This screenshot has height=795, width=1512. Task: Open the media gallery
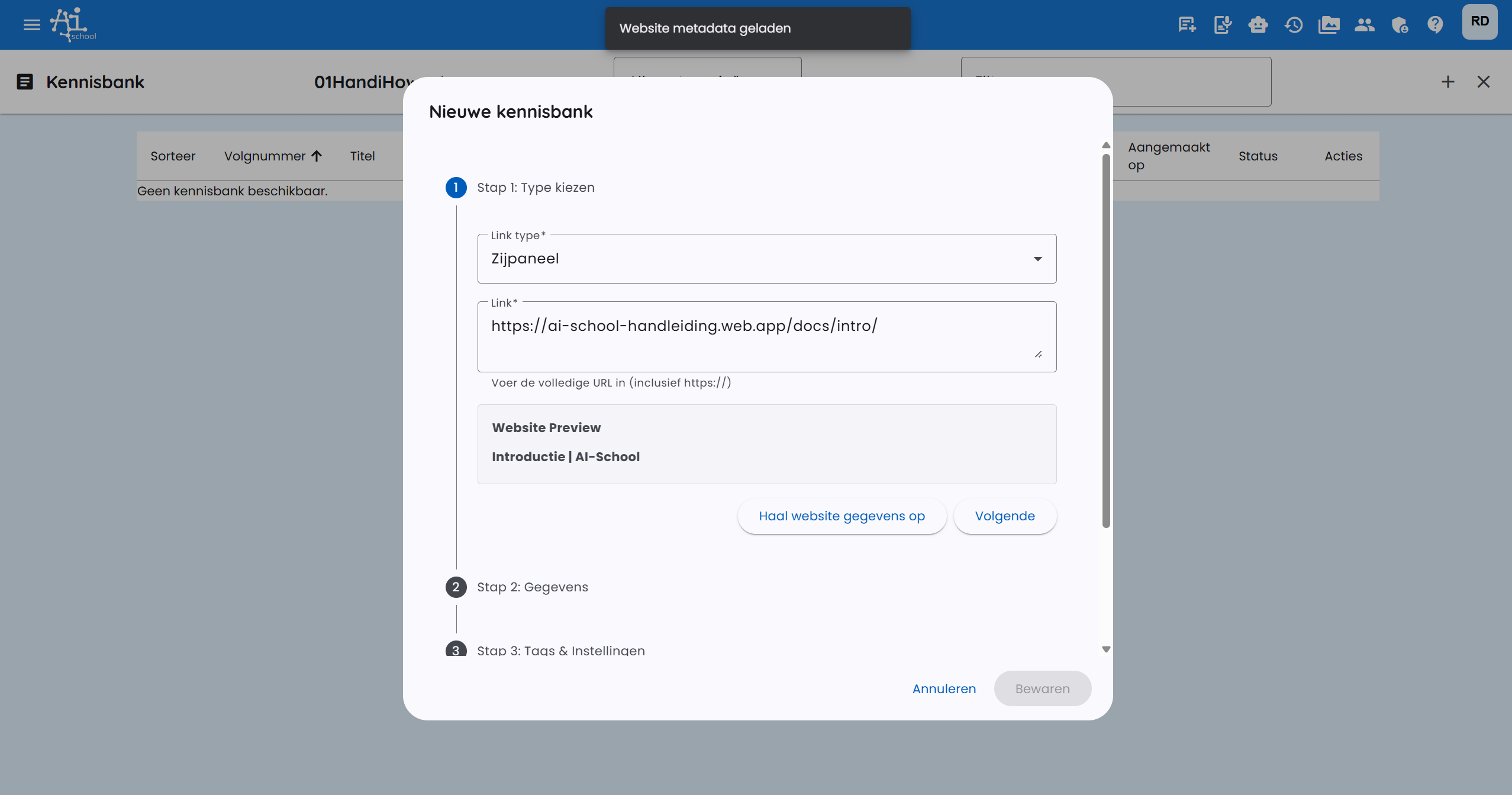pos(1329,24)
